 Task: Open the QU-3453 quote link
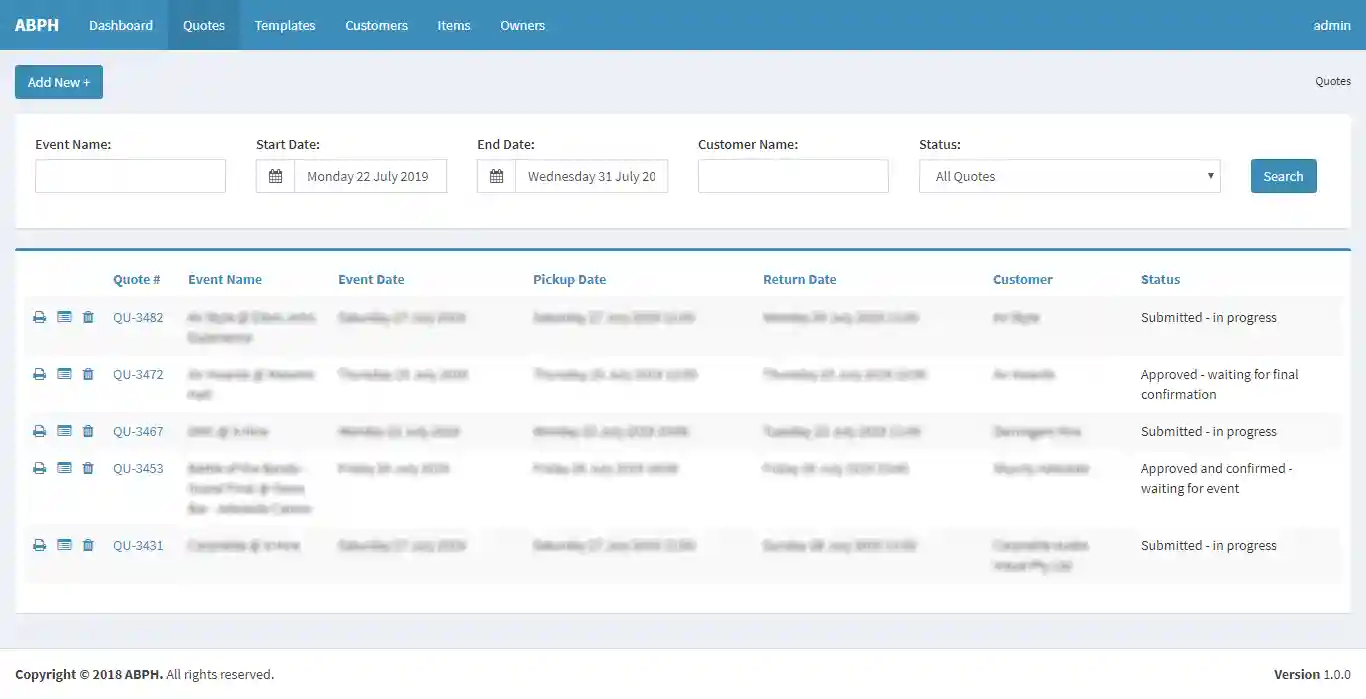(x=138, y=469)
